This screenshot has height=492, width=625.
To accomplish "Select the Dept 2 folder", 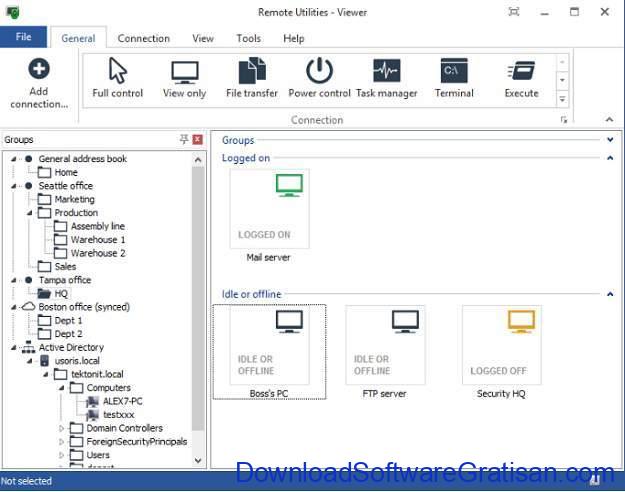I will (x=60, y=334).
